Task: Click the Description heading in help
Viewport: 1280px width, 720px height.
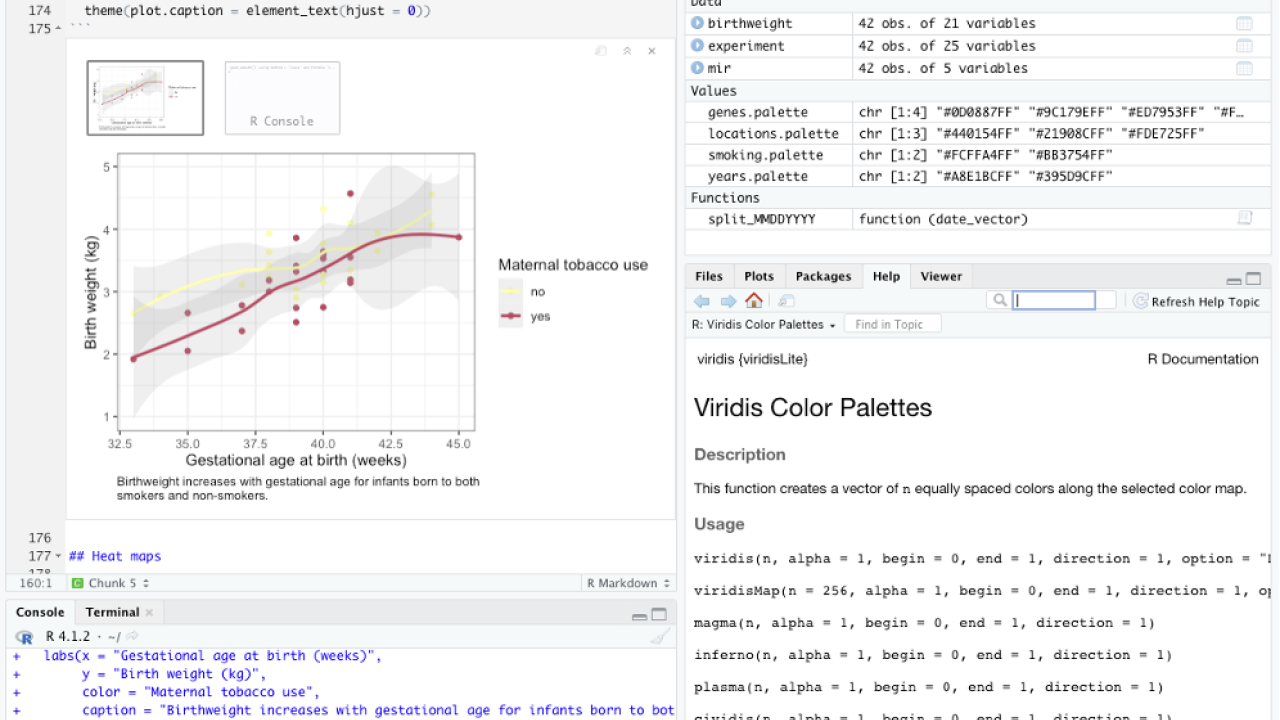Action: (x=740, y=454)
